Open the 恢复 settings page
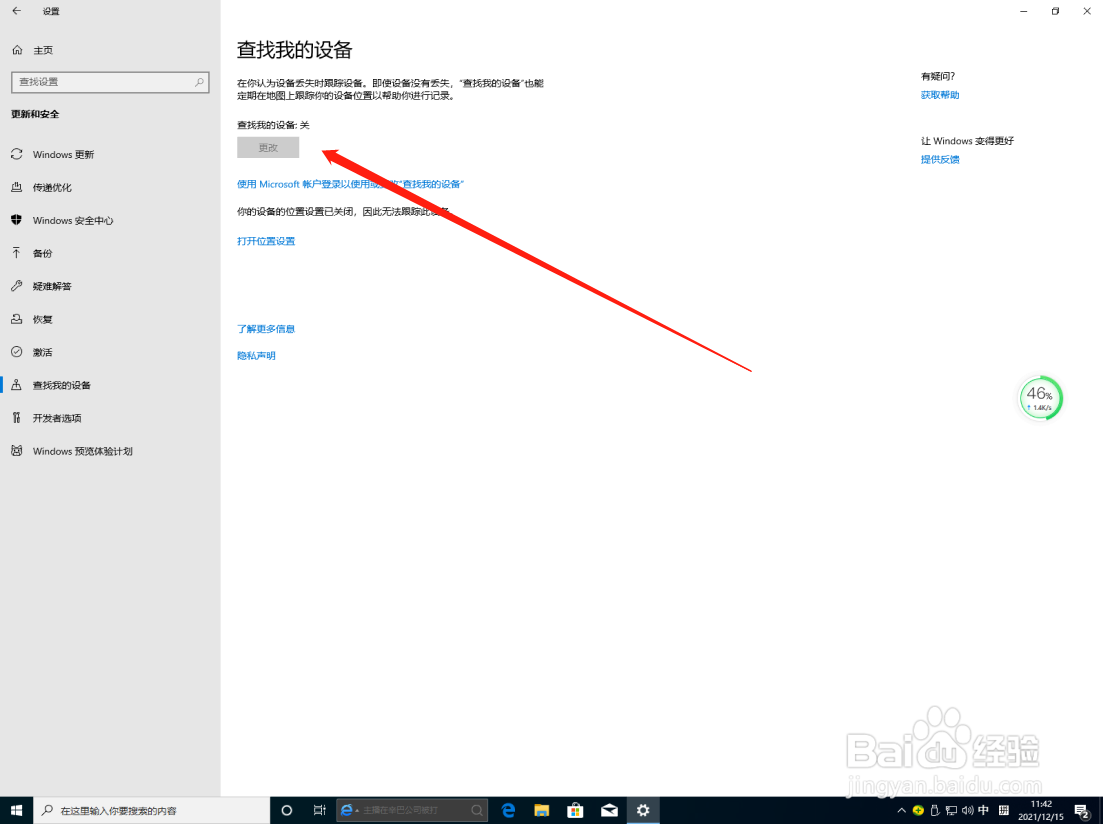This screenshot has width=1103, height=824. click(44, 319)
